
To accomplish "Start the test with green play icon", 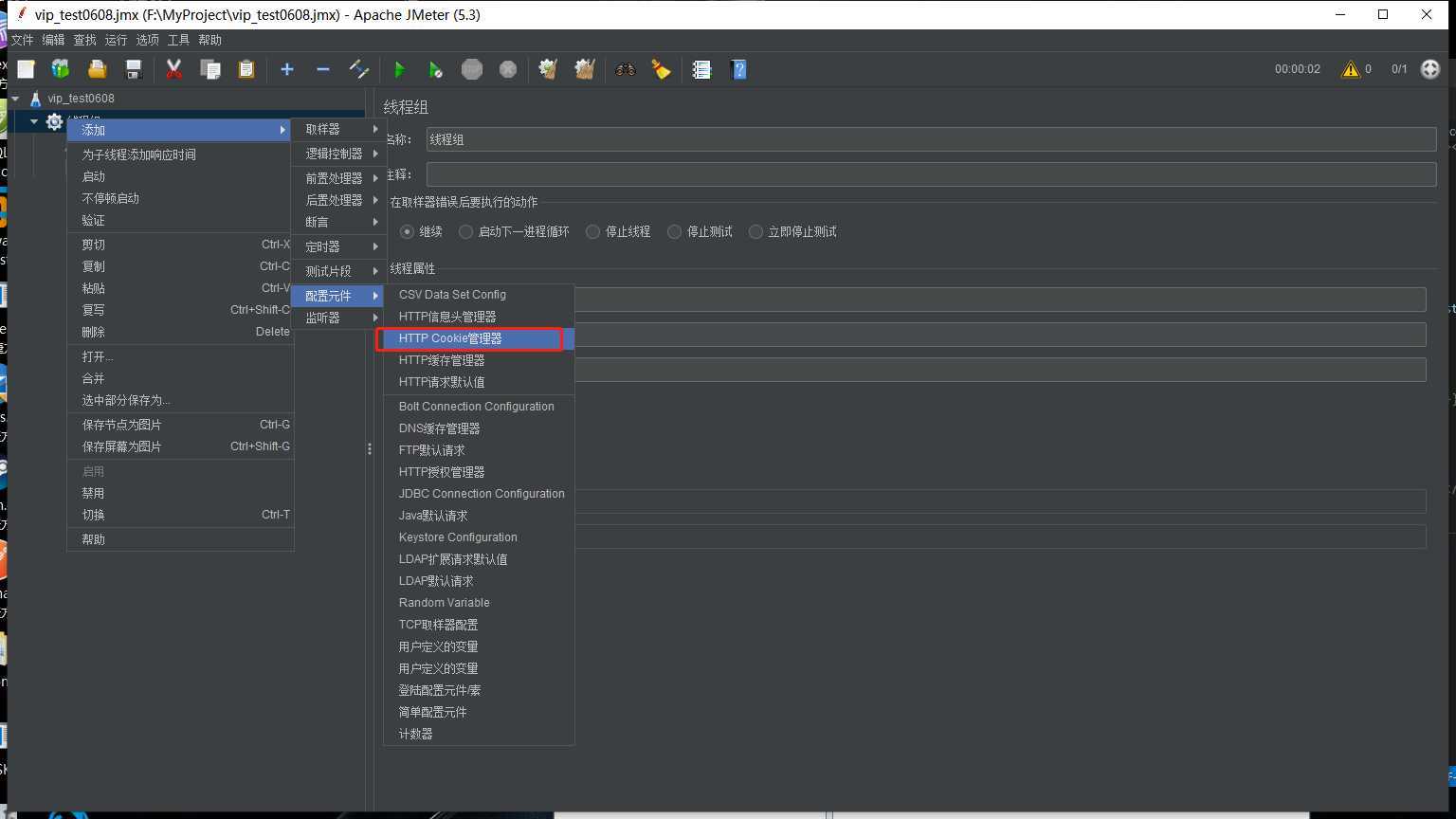I will pos(399,69).
